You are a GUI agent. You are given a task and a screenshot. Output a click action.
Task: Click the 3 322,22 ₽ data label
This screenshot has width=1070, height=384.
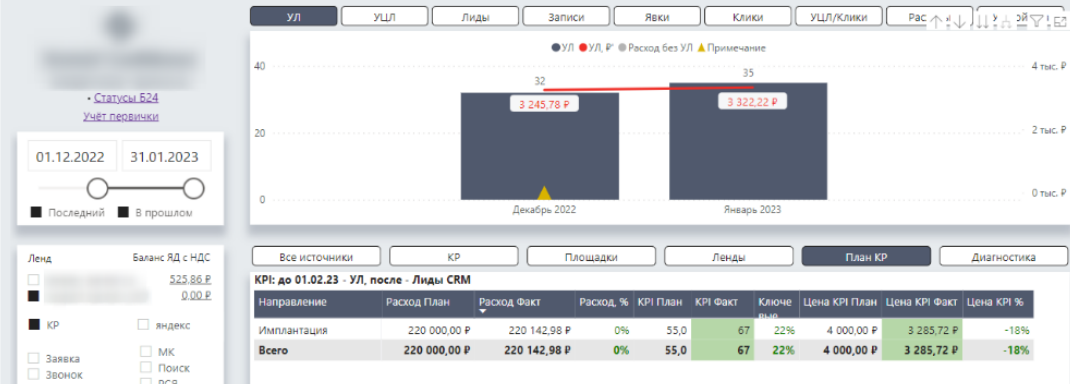pos(753,102)
